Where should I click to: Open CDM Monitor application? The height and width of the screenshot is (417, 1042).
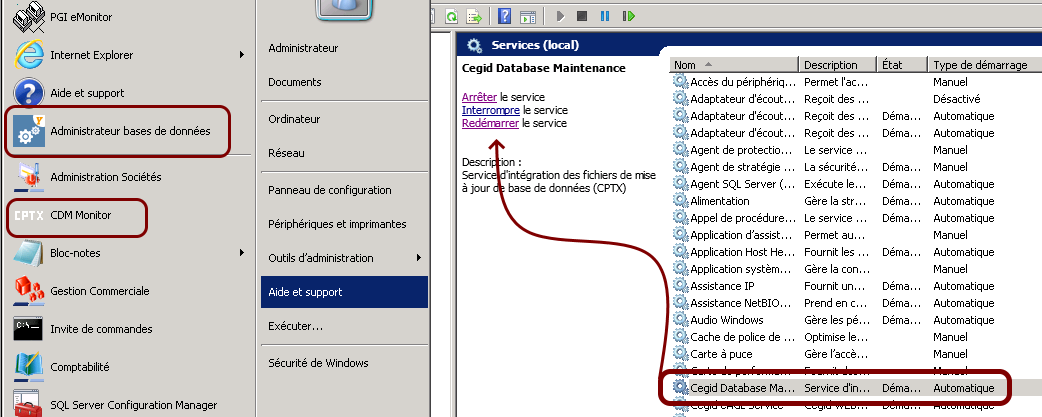80,214
